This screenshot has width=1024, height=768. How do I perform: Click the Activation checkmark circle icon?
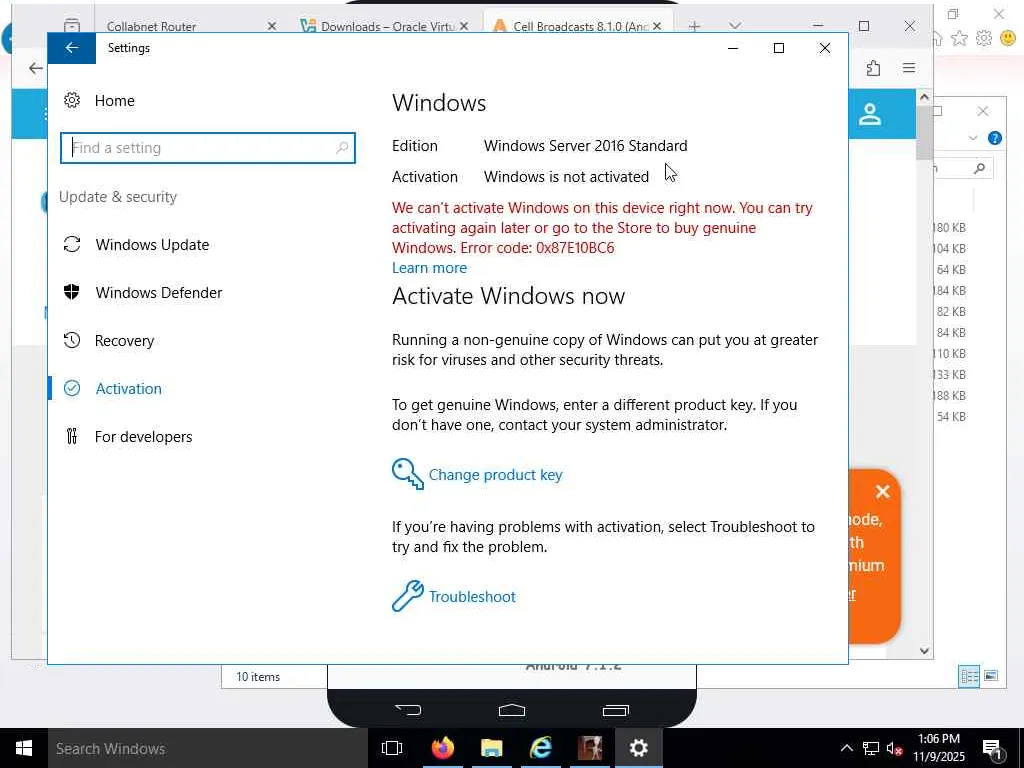click(x=72, y=389)
